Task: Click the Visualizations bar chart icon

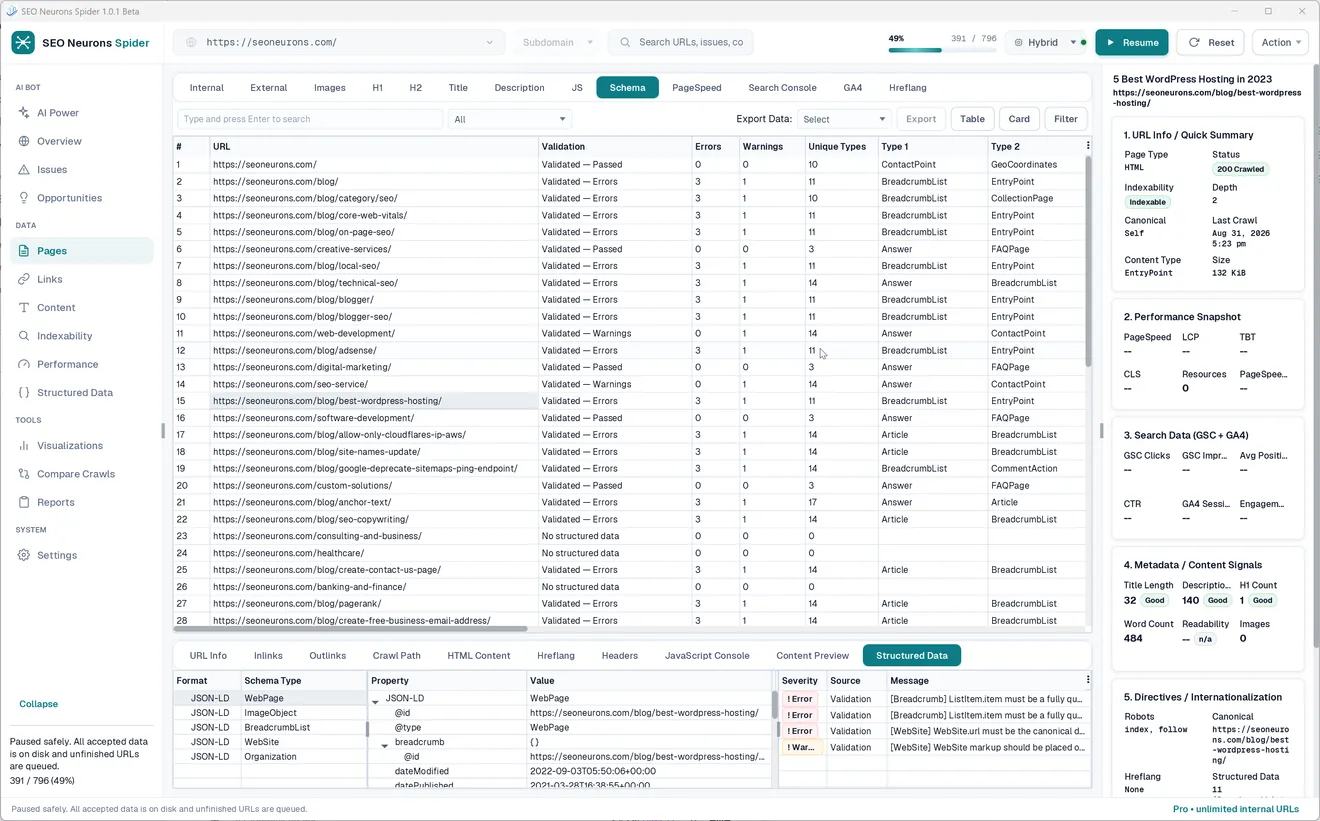Action: click(24, 446)
